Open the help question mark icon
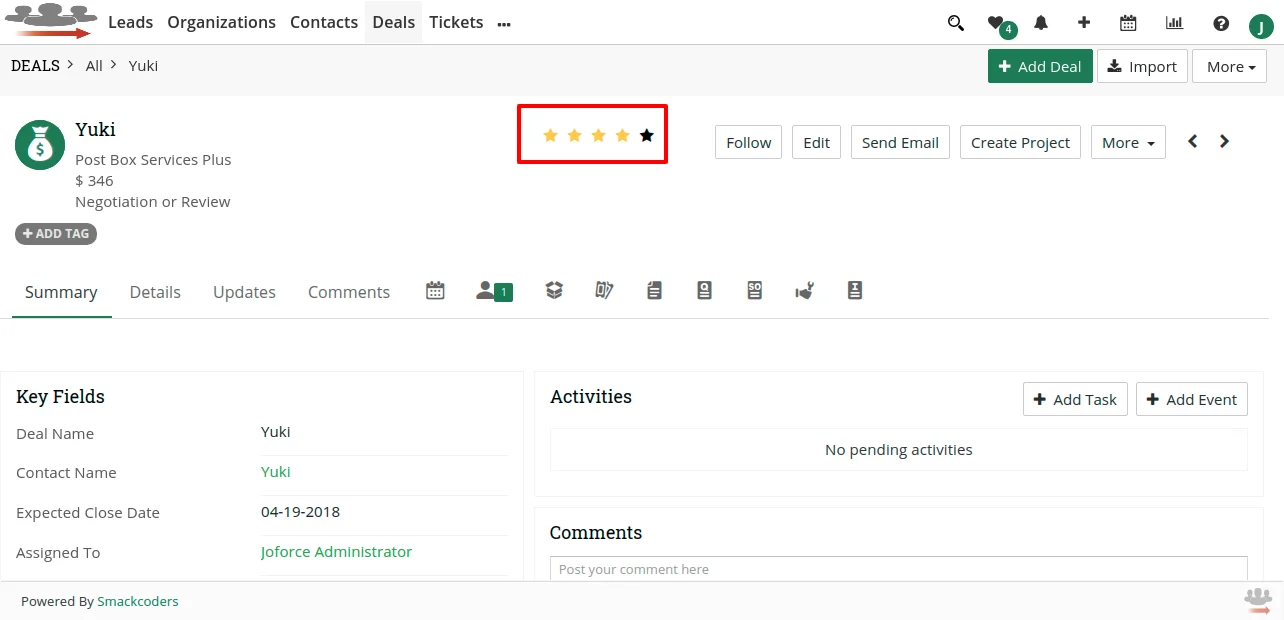Viewport: 1284px width, 620px height. (x=1220, y=22)
